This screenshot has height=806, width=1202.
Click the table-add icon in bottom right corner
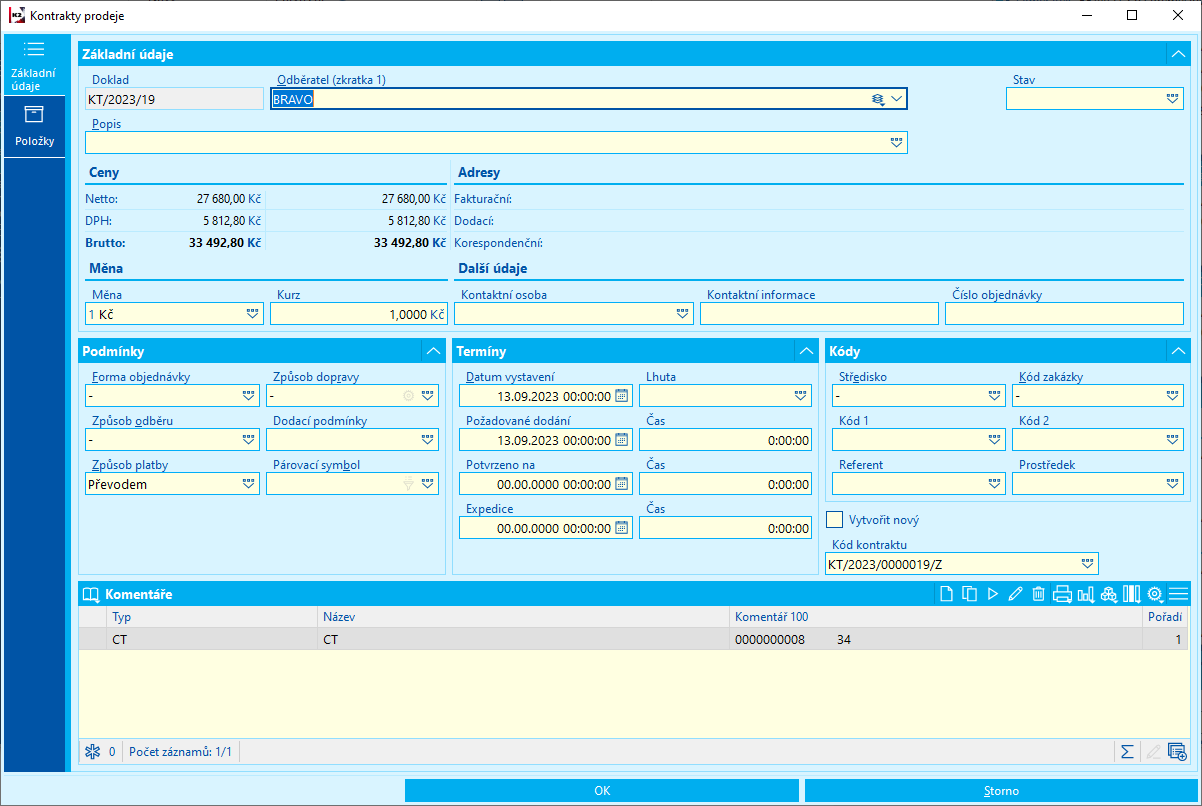pyautogui.click(x=1176, y=751)
